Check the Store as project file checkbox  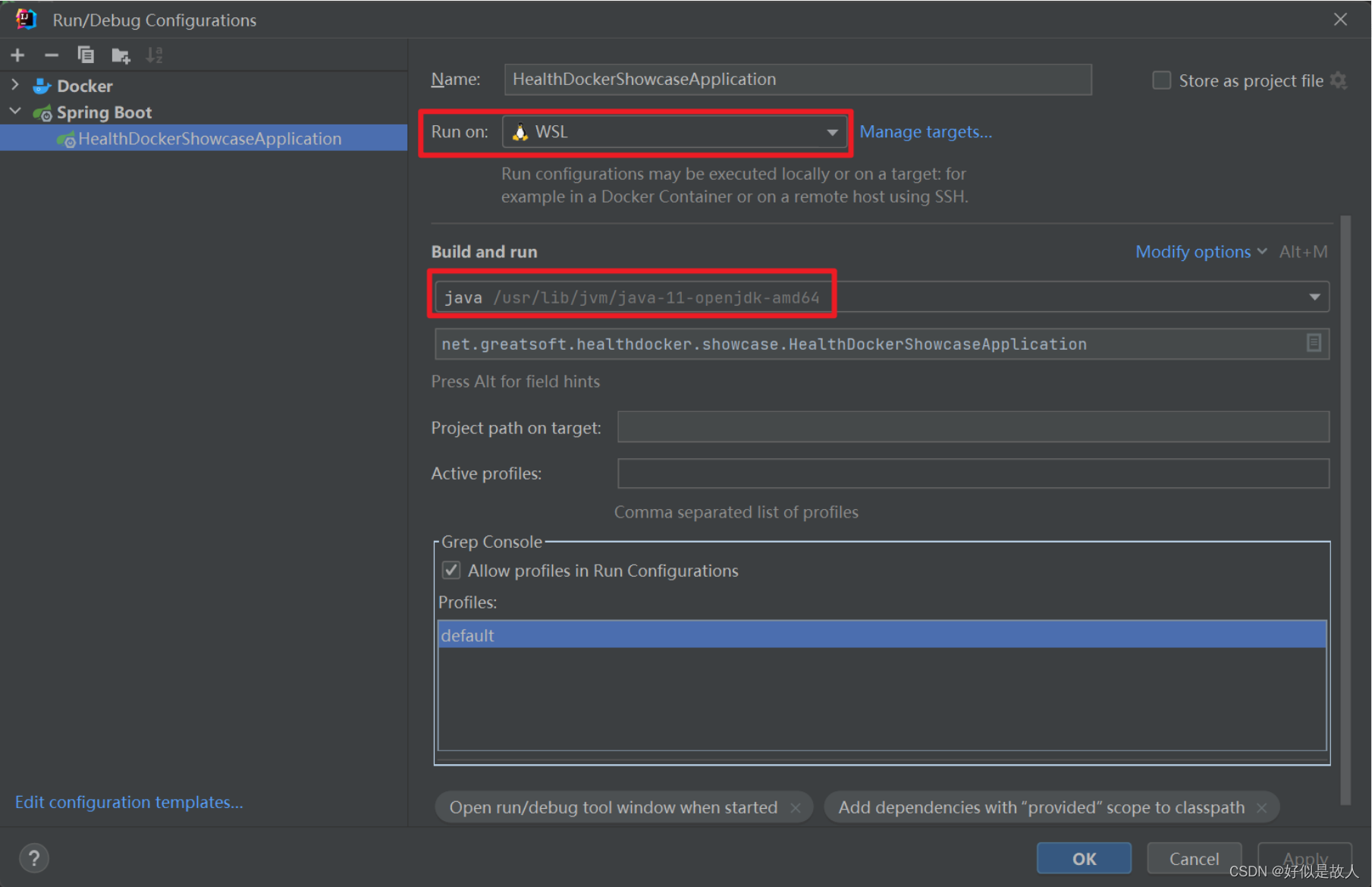(x=1161, y=79)
